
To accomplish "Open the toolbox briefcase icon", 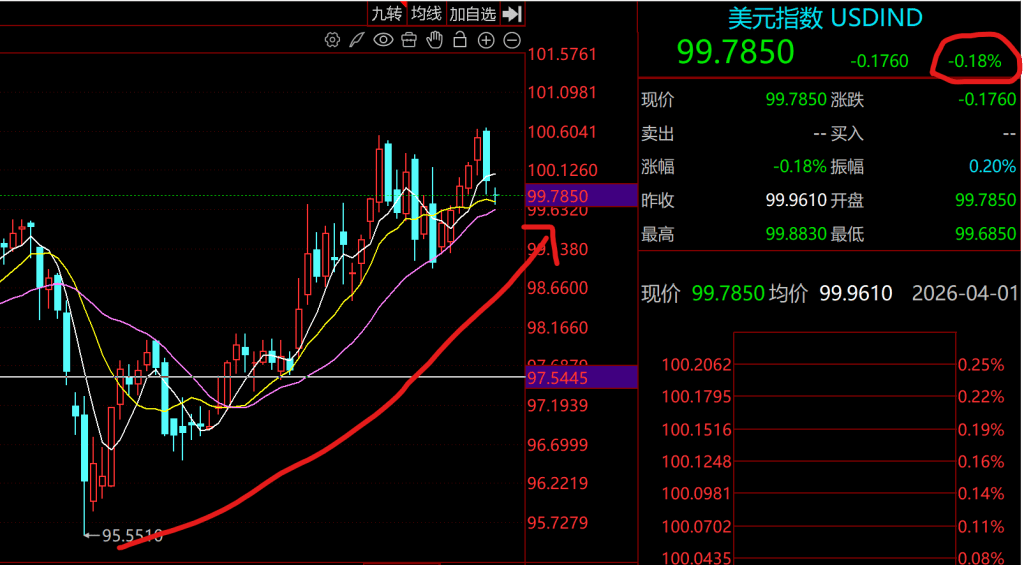I will click(x=409, y=40).
